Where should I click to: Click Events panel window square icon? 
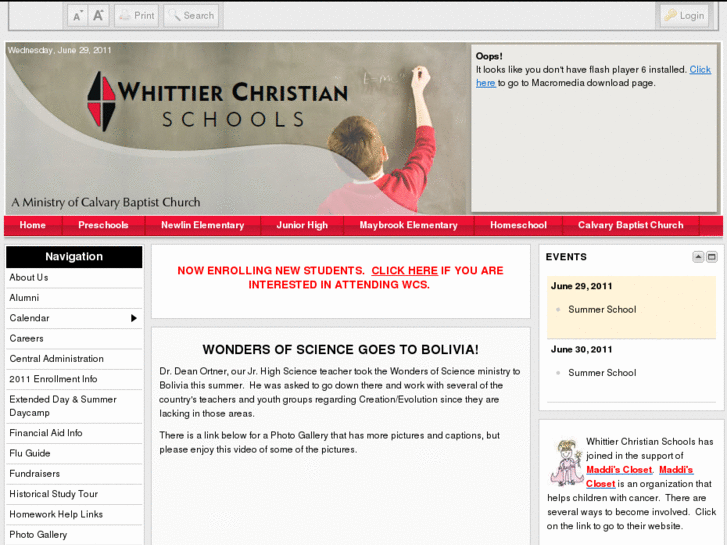(712, 256)
